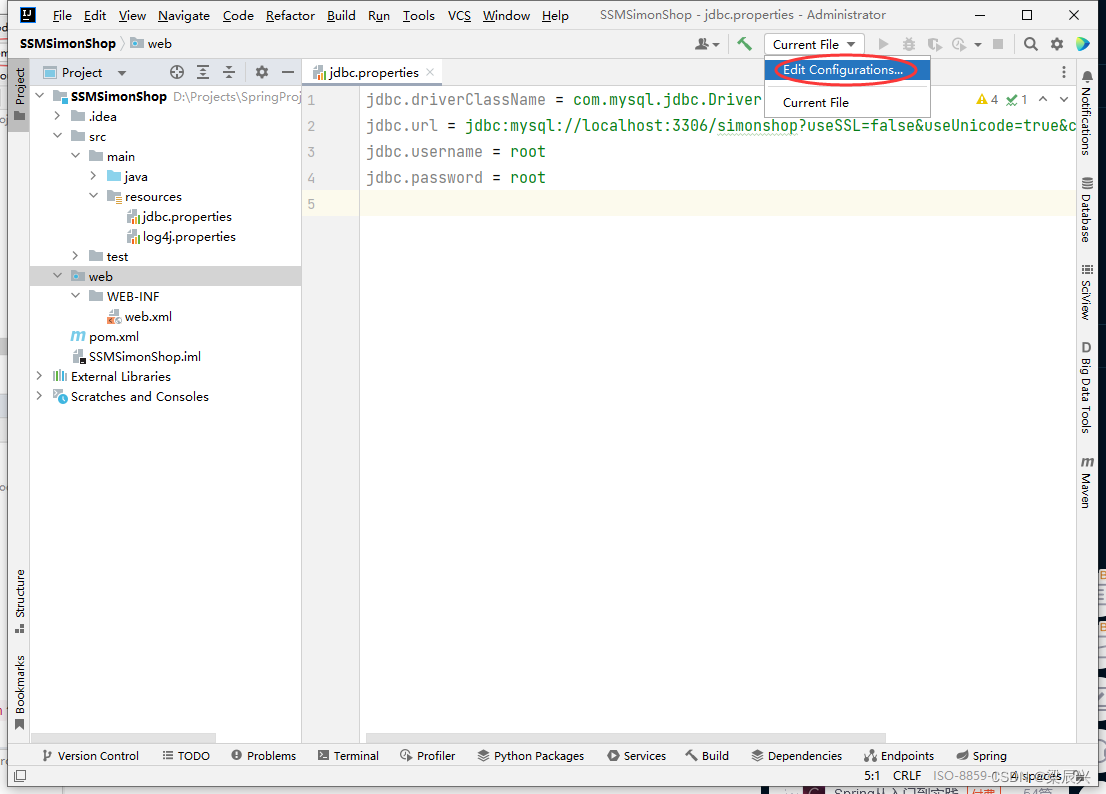Collapse the resources folder
Screen dimensions: 1106x794
point(93,196)
